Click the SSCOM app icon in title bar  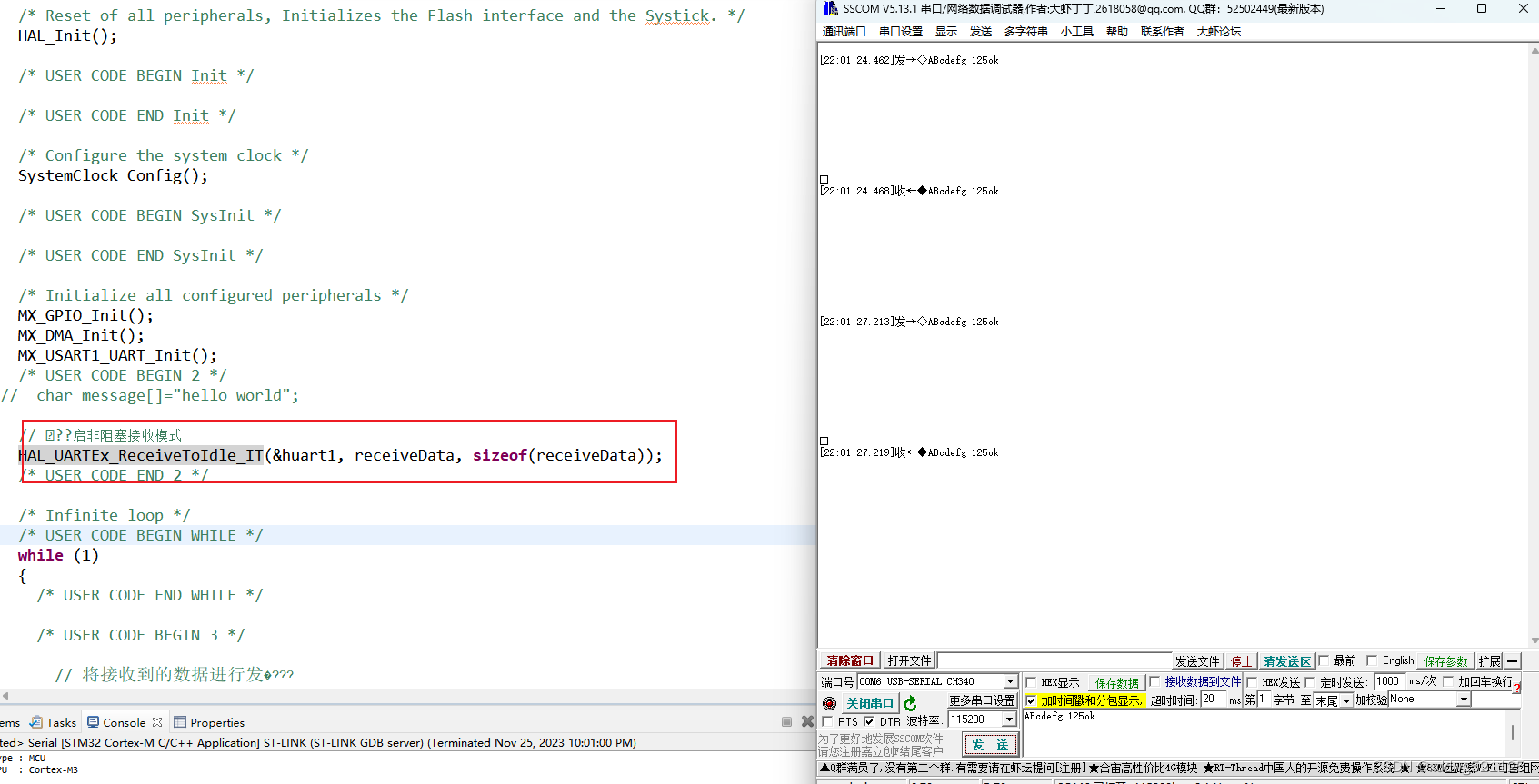830,9
